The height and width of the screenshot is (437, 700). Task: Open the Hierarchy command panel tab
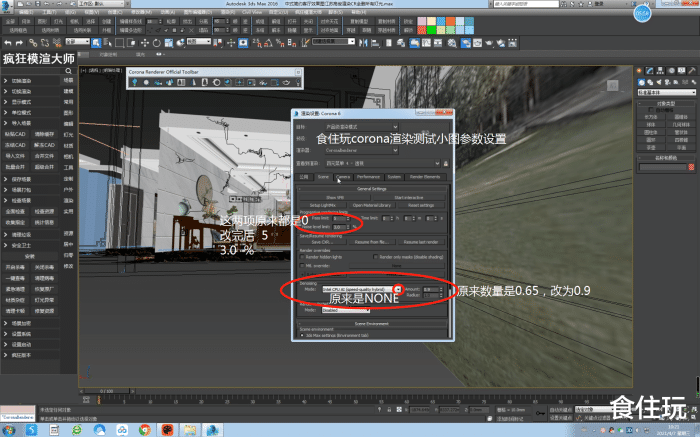[660, 71]
